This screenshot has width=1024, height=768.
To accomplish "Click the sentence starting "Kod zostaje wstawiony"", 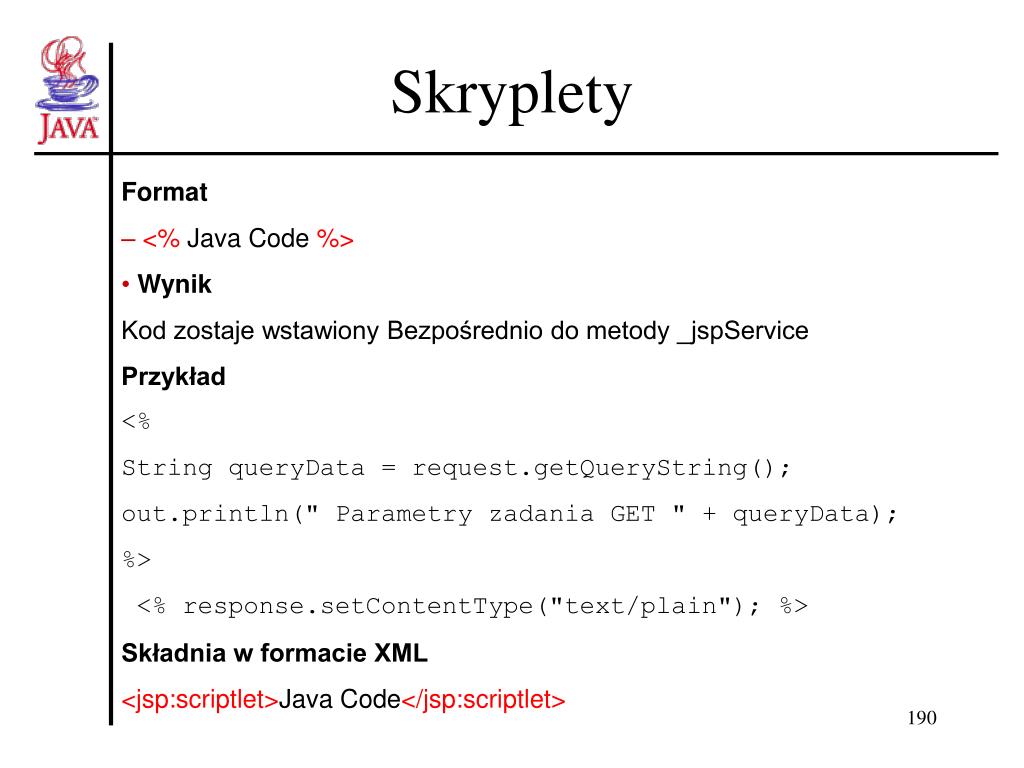I will [465, 331].
